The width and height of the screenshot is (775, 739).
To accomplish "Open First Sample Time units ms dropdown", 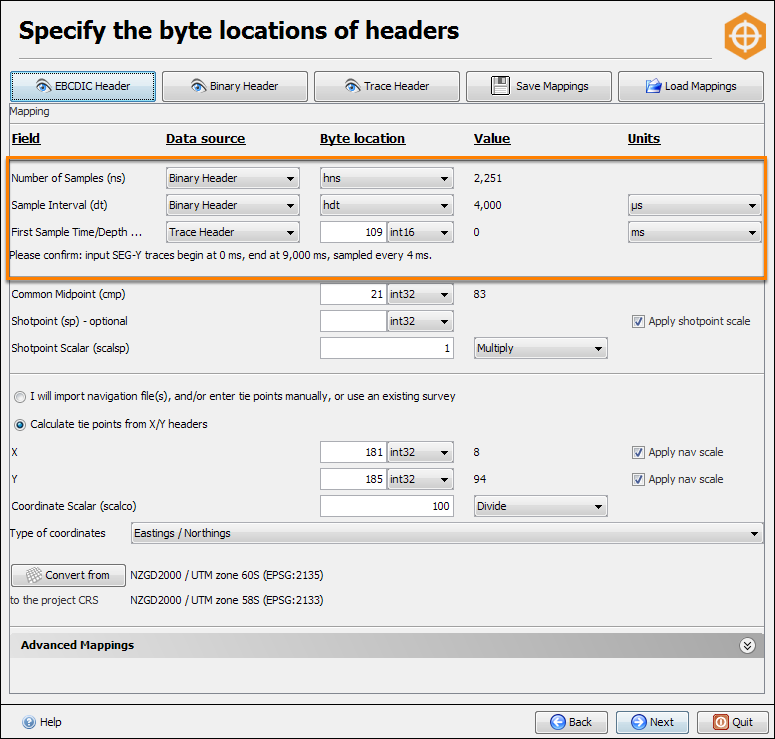I will [694, 232].
